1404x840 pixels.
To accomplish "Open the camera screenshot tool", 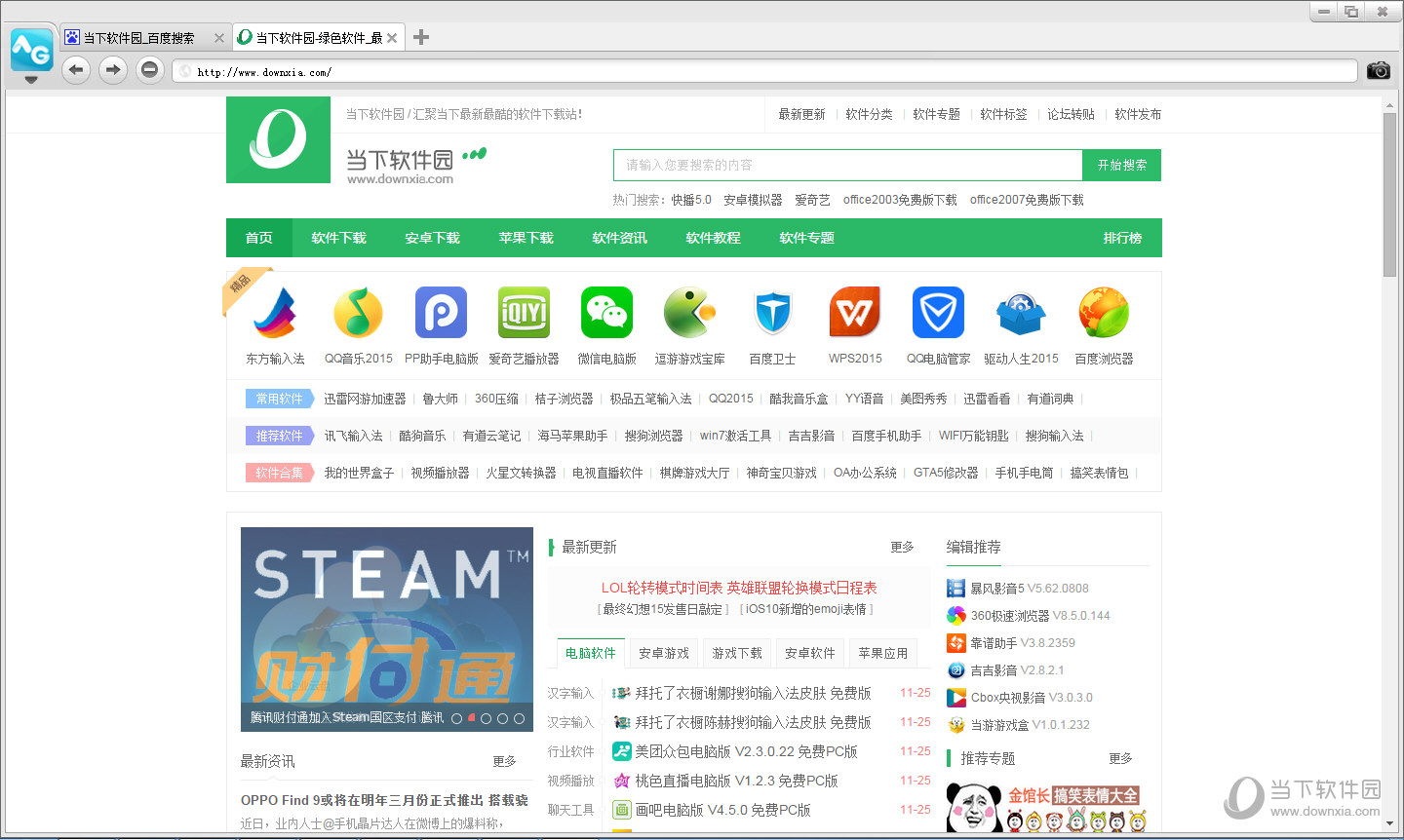I will click(1379, 70).
